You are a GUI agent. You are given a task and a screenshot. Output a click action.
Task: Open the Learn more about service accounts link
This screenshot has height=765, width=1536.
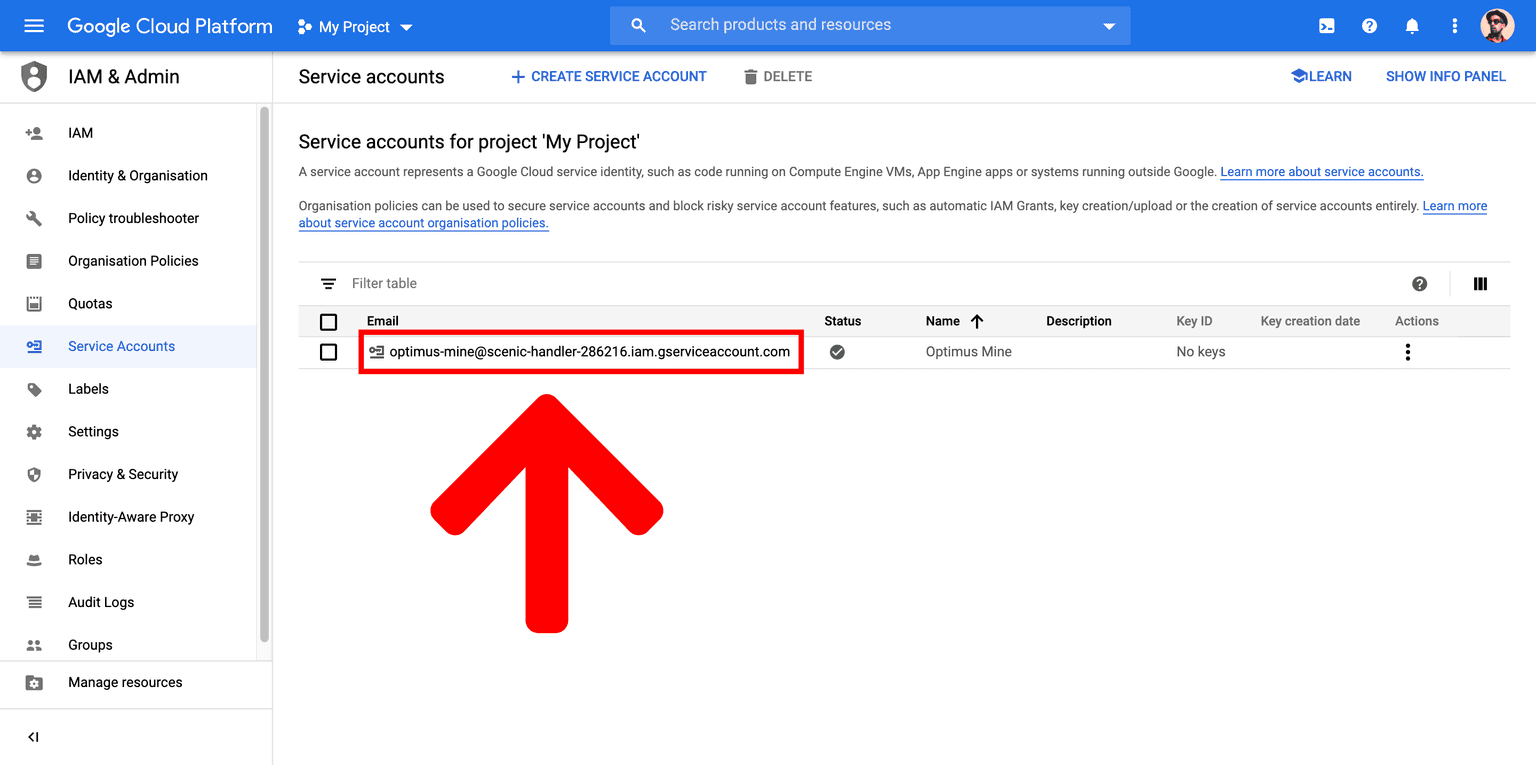(1321, 171)
